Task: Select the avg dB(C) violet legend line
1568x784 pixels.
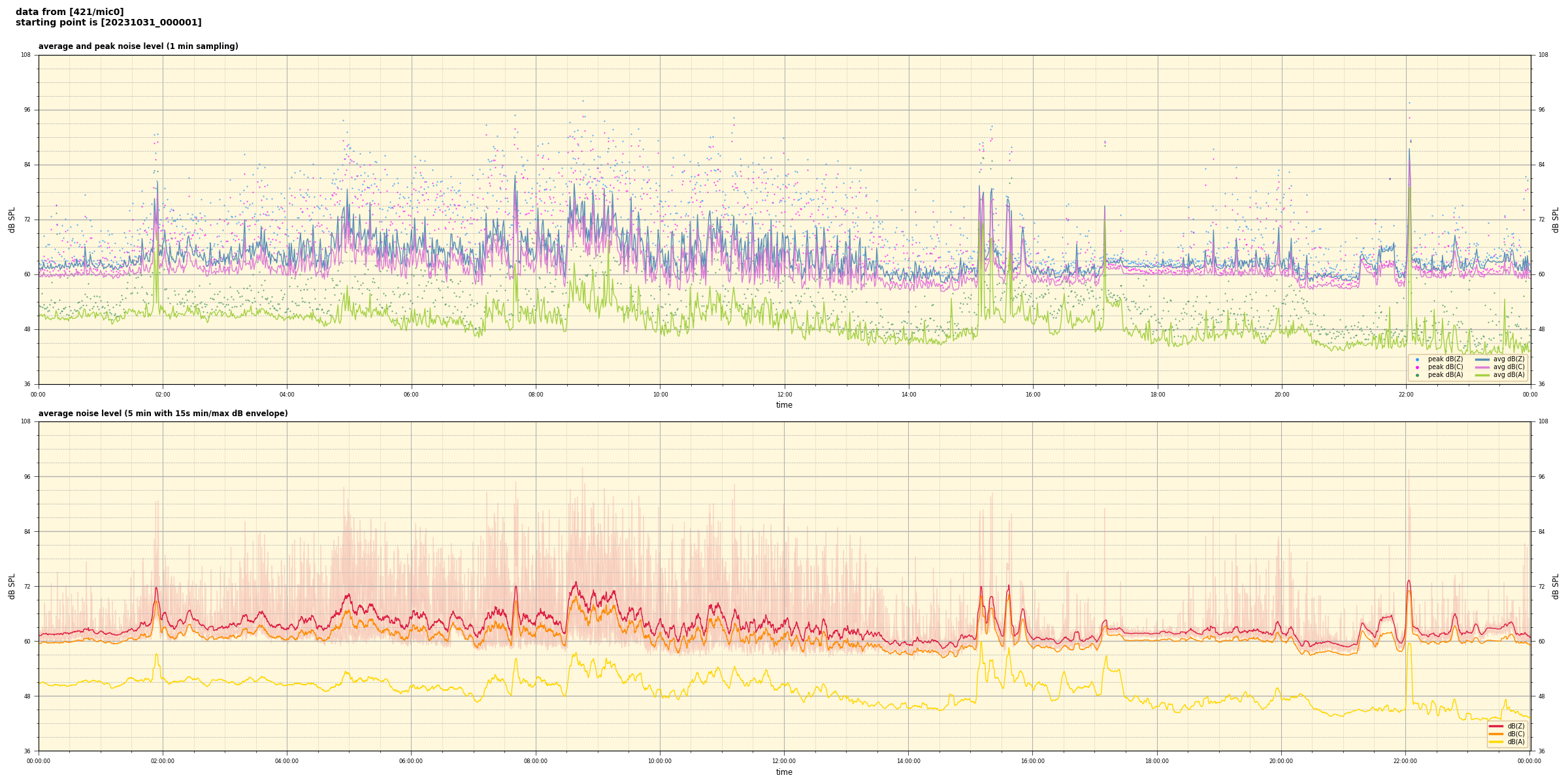Action: click(1482, 367)
